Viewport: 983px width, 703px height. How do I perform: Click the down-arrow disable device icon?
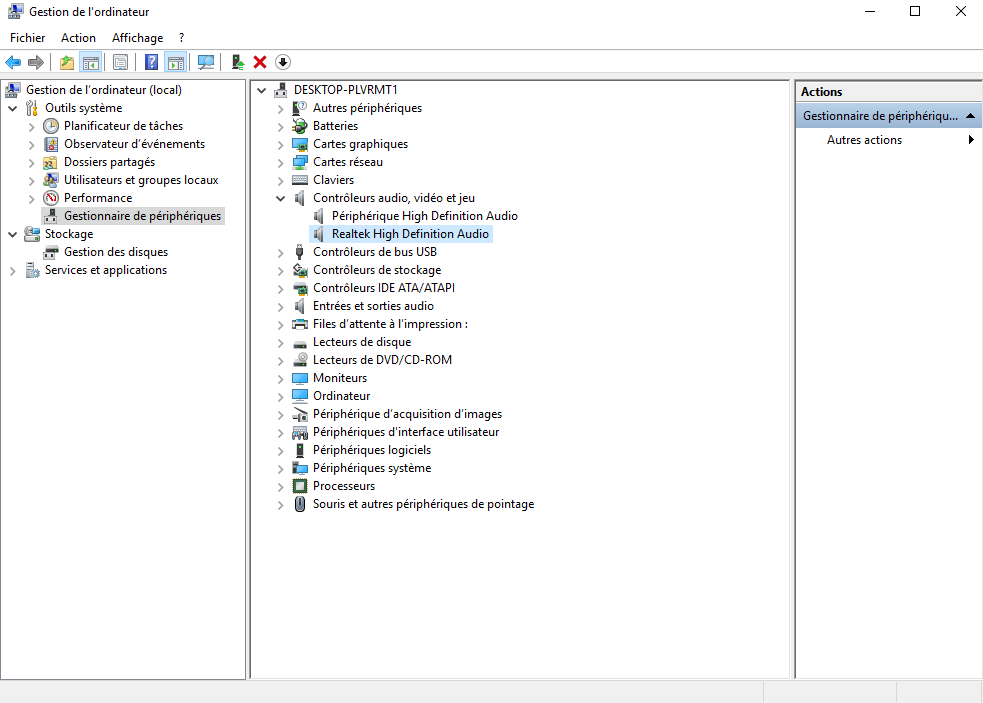[283, 62]
